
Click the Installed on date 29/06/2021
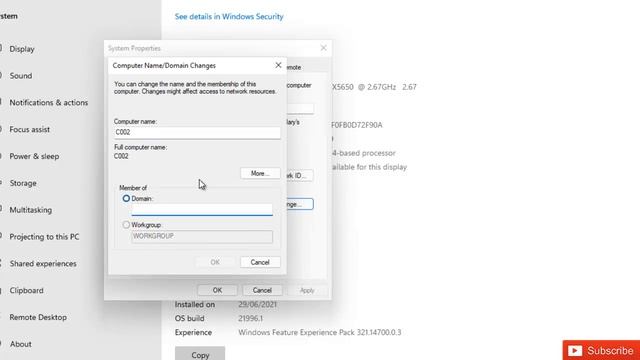[258, 304]
